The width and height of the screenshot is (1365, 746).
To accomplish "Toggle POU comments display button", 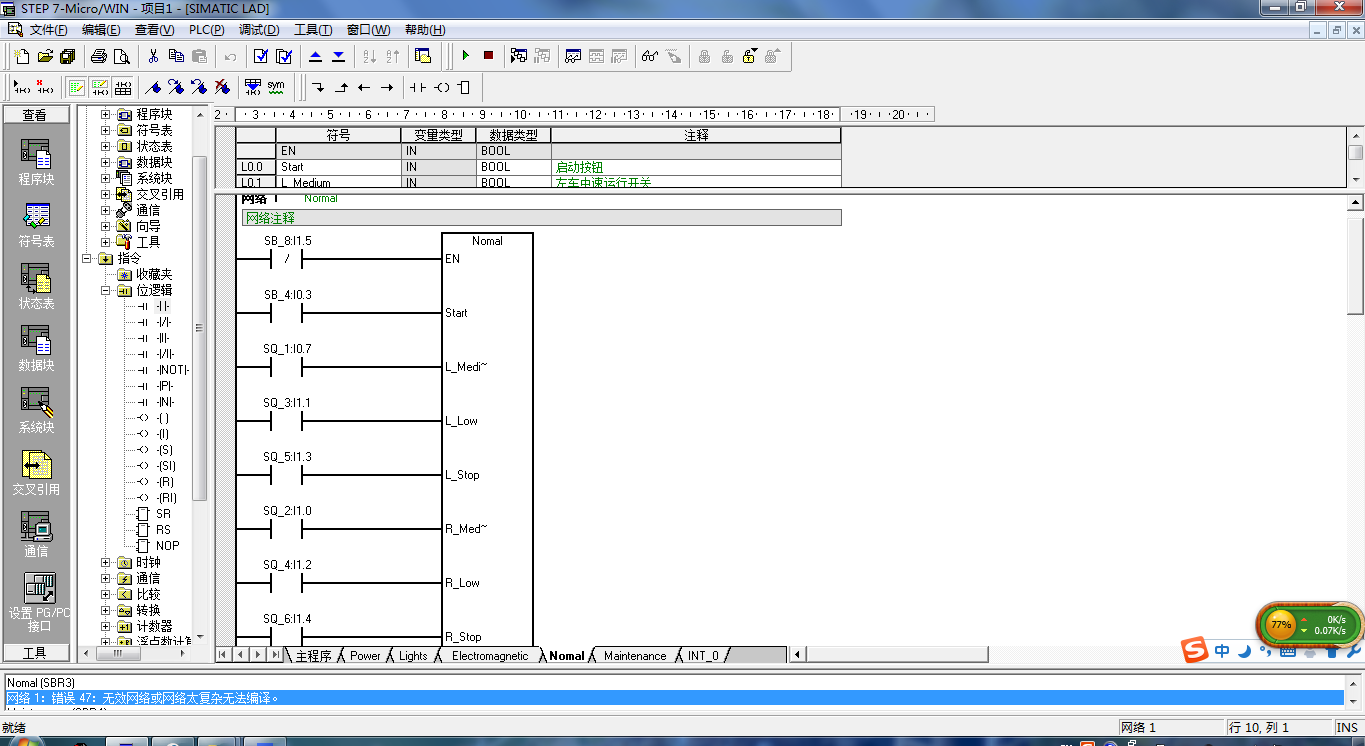I will point(76,87).
